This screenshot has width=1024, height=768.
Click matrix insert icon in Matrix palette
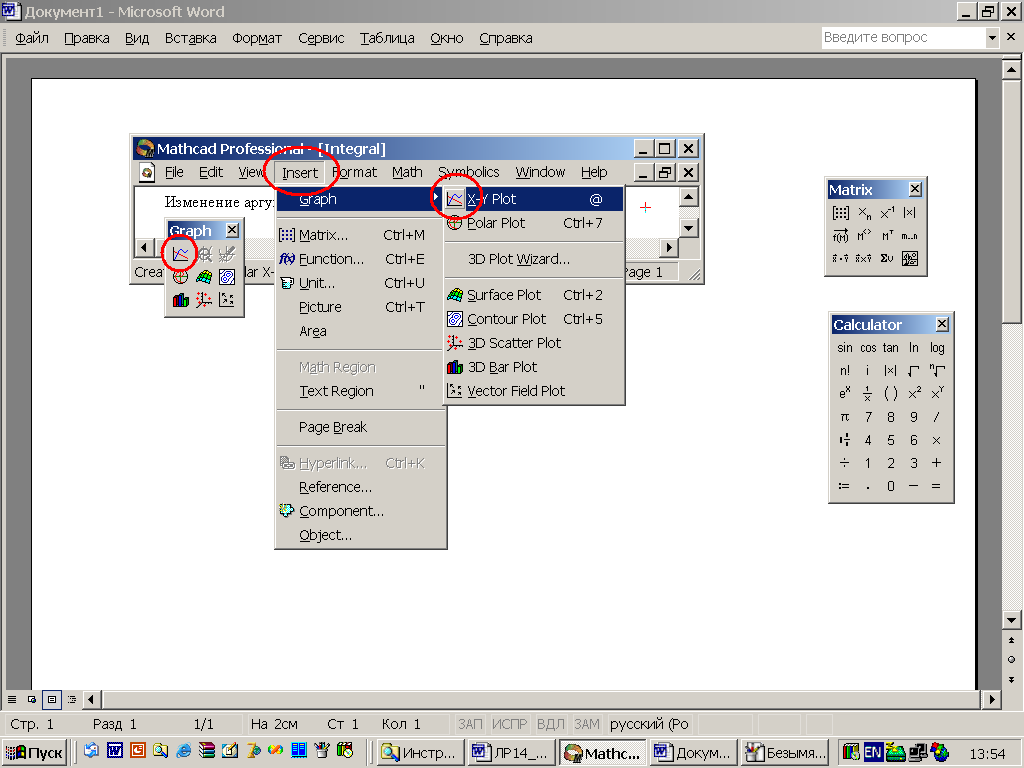(x=841, y=213)
